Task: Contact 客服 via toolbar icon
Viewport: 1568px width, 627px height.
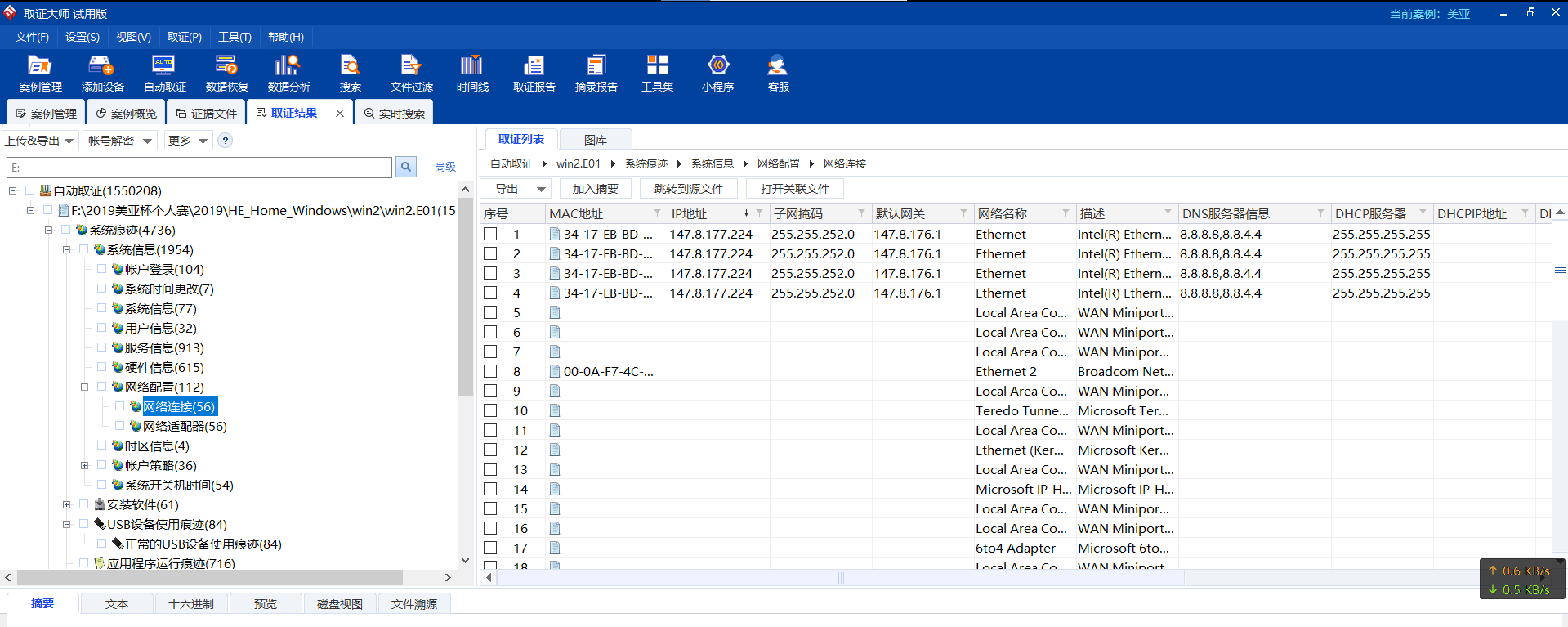Action: [778, 73]
